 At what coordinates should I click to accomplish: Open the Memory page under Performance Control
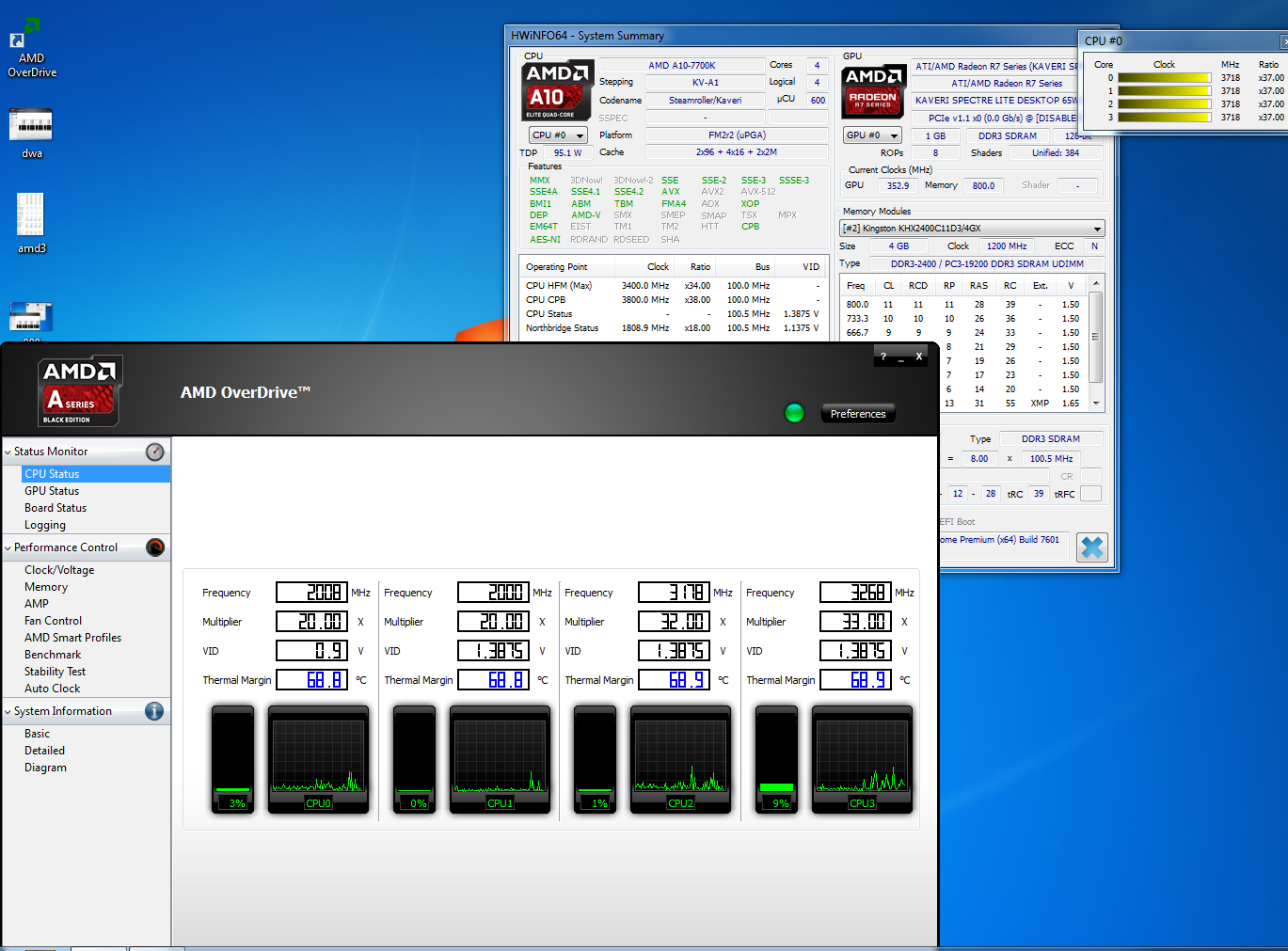click(46, 587)
